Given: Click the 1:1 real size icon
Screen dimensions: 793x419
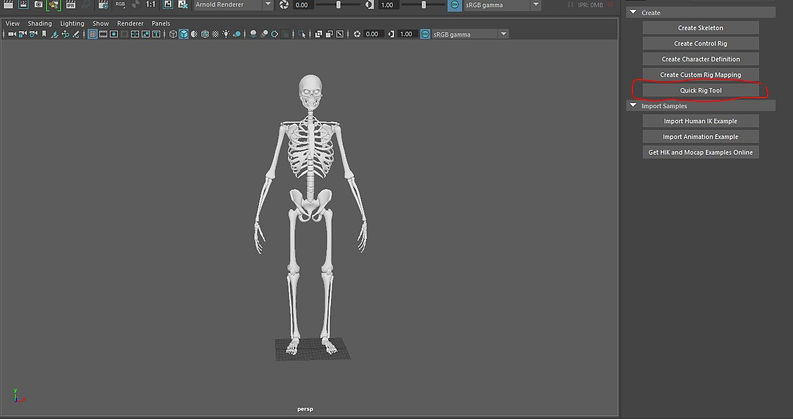Looking at the screenshot, I should (x=151, y=5).
